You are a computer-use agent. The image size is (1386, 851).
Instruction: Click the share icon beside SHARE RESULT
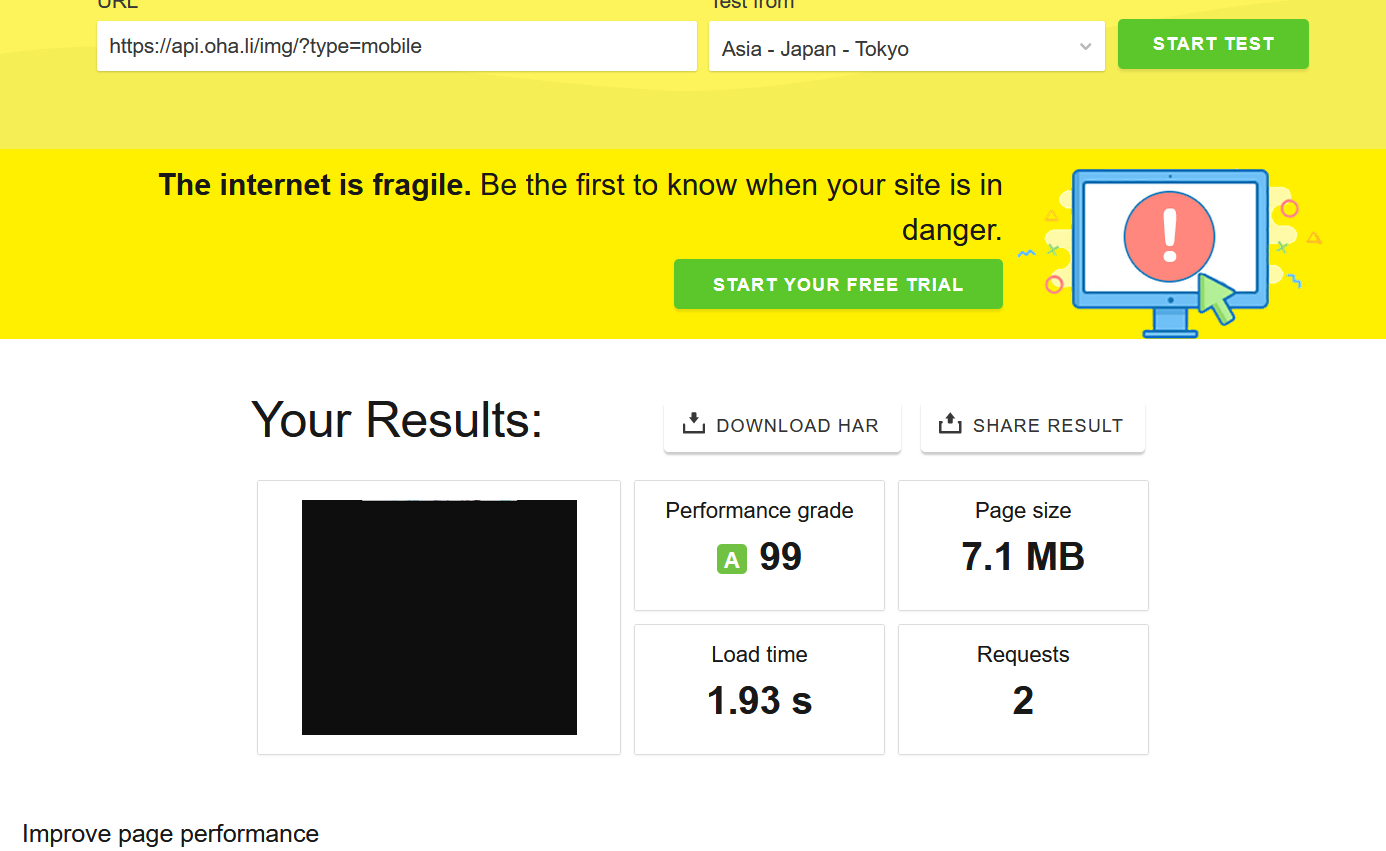click(950, 424)
